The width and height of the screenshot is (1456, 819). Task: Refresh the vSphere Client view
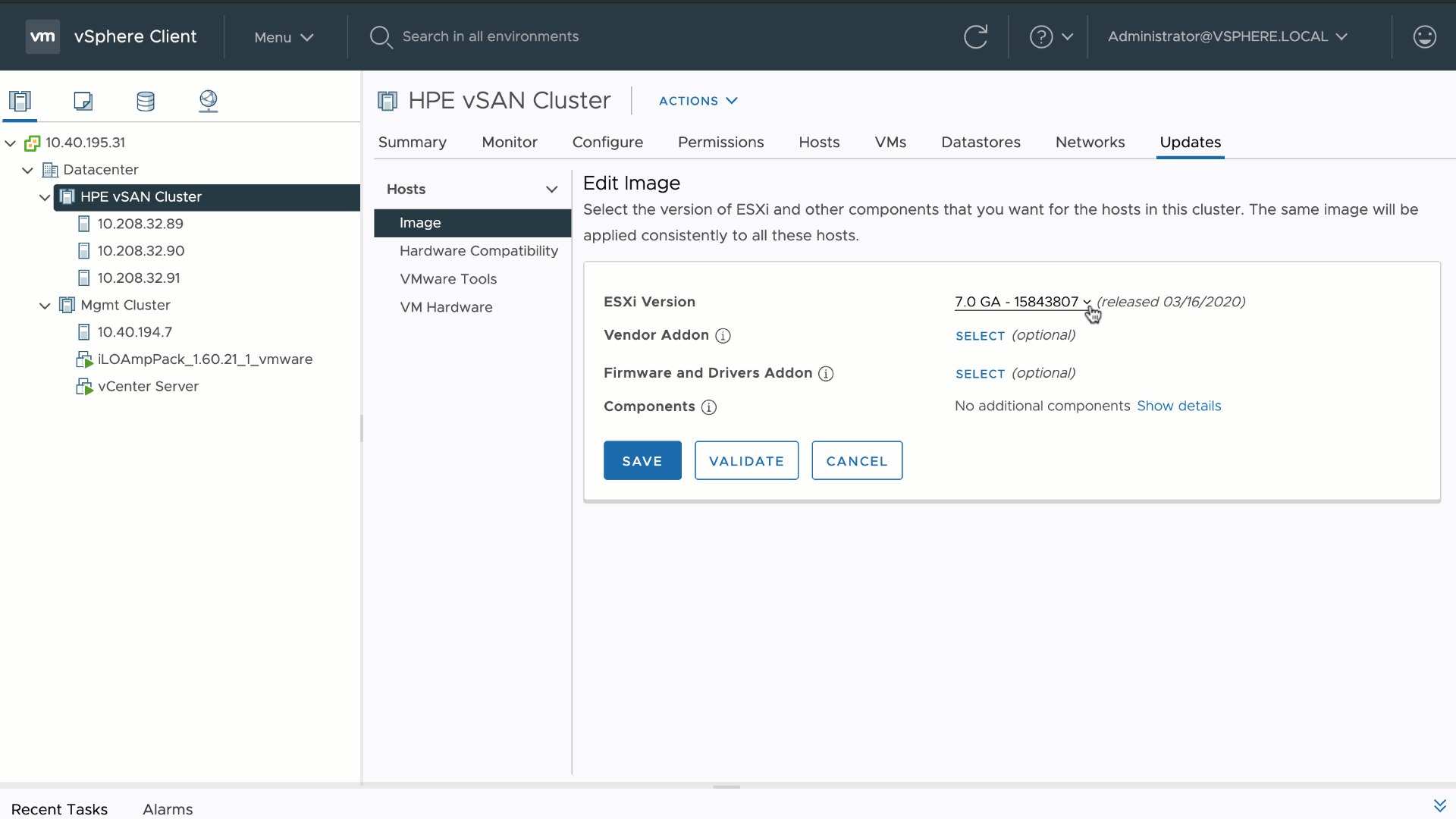pyautogui.click(x=975, y=36)
